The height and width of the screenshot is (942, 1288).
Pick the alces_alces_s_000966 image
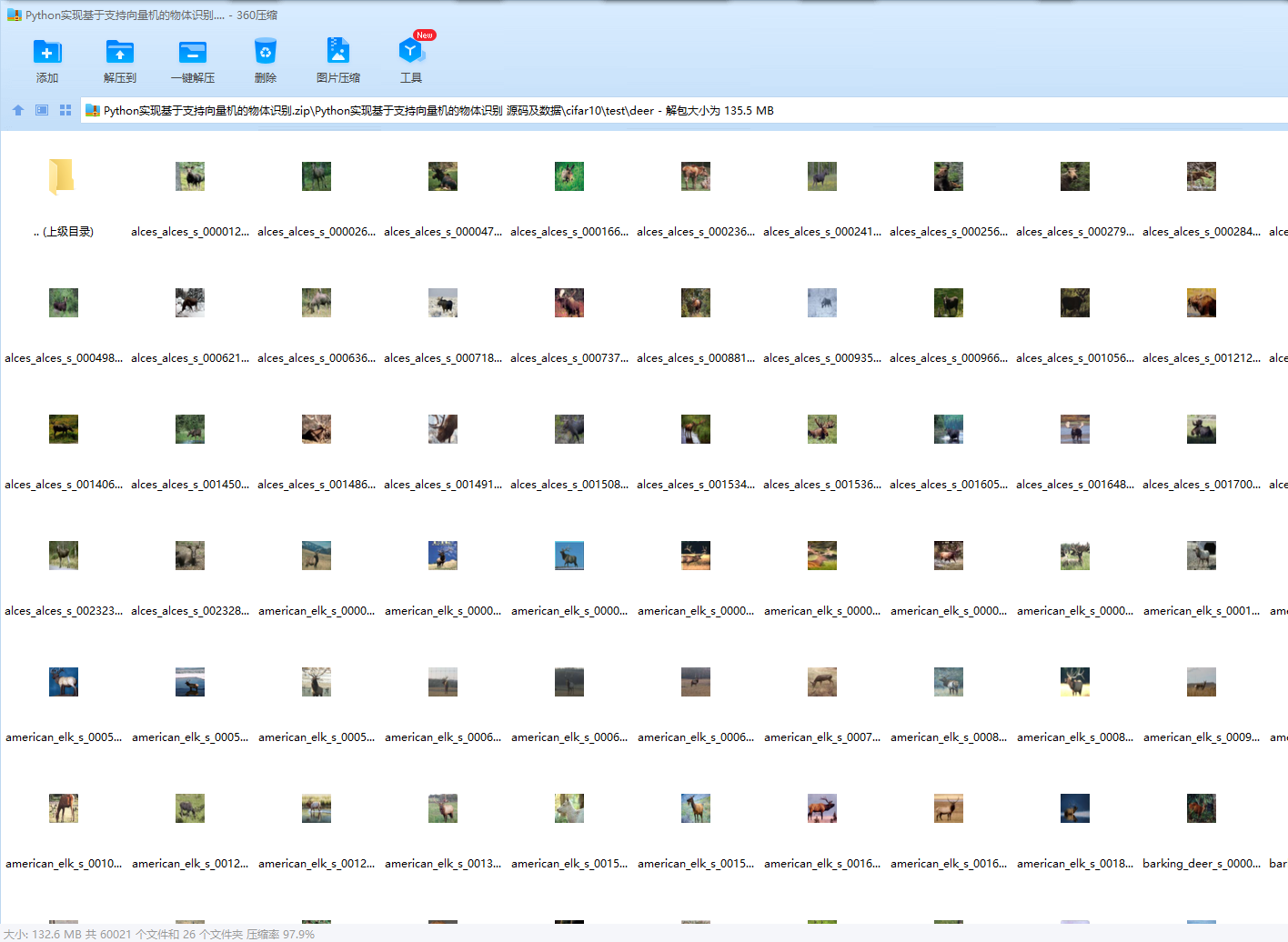pos(949,303)
